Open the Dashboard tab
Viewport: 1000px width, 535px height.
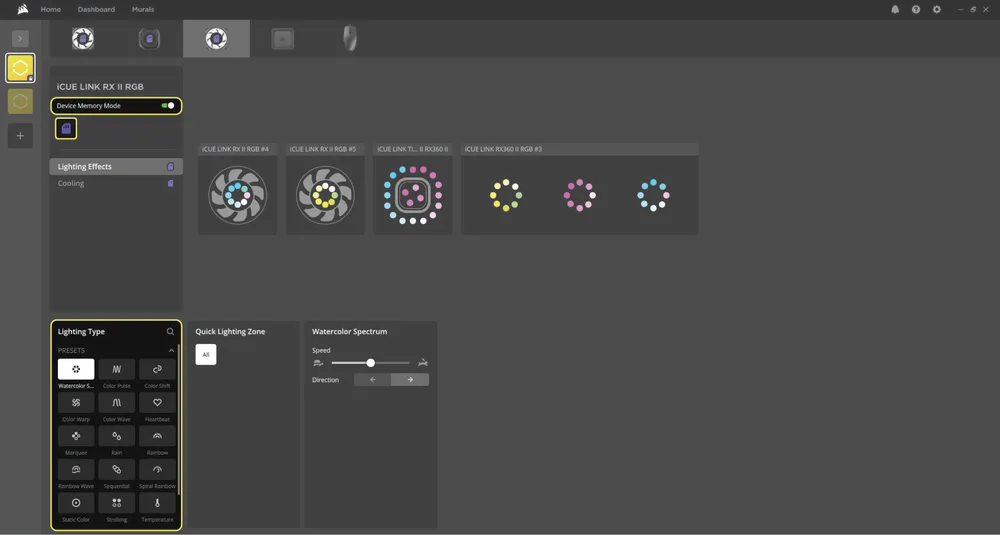point(96,10)
